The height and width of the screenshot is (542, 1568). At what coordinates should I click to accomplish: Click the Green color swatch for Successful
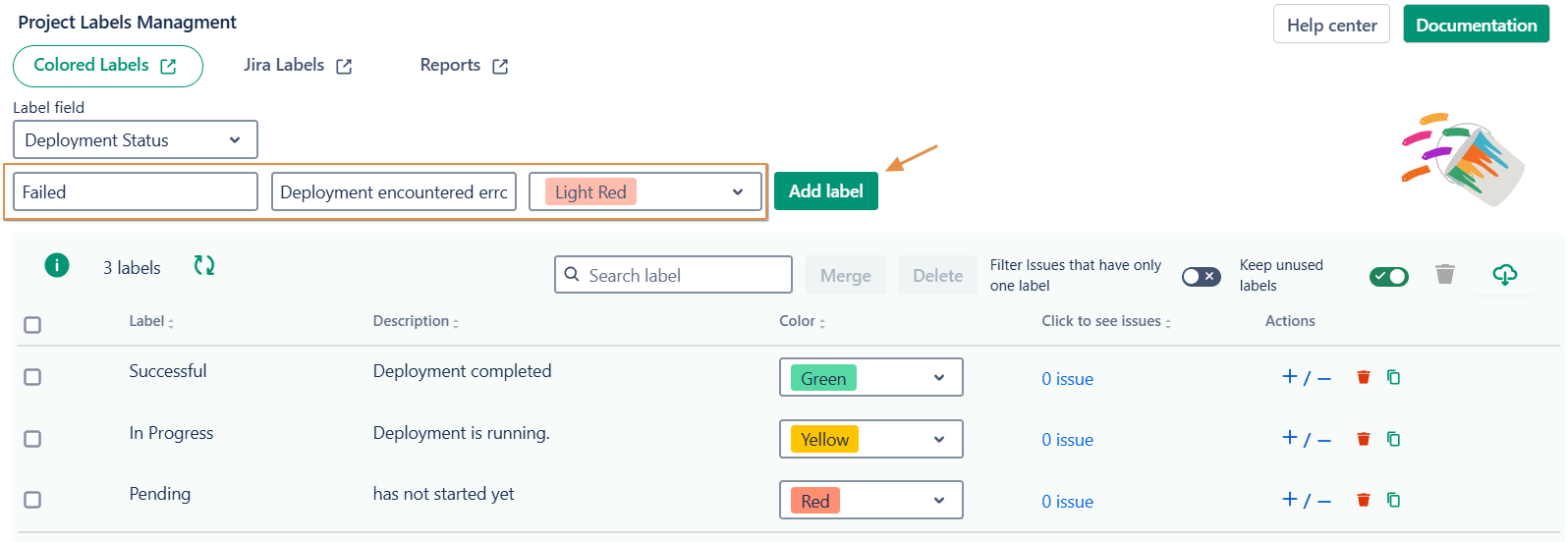(823, 378)
